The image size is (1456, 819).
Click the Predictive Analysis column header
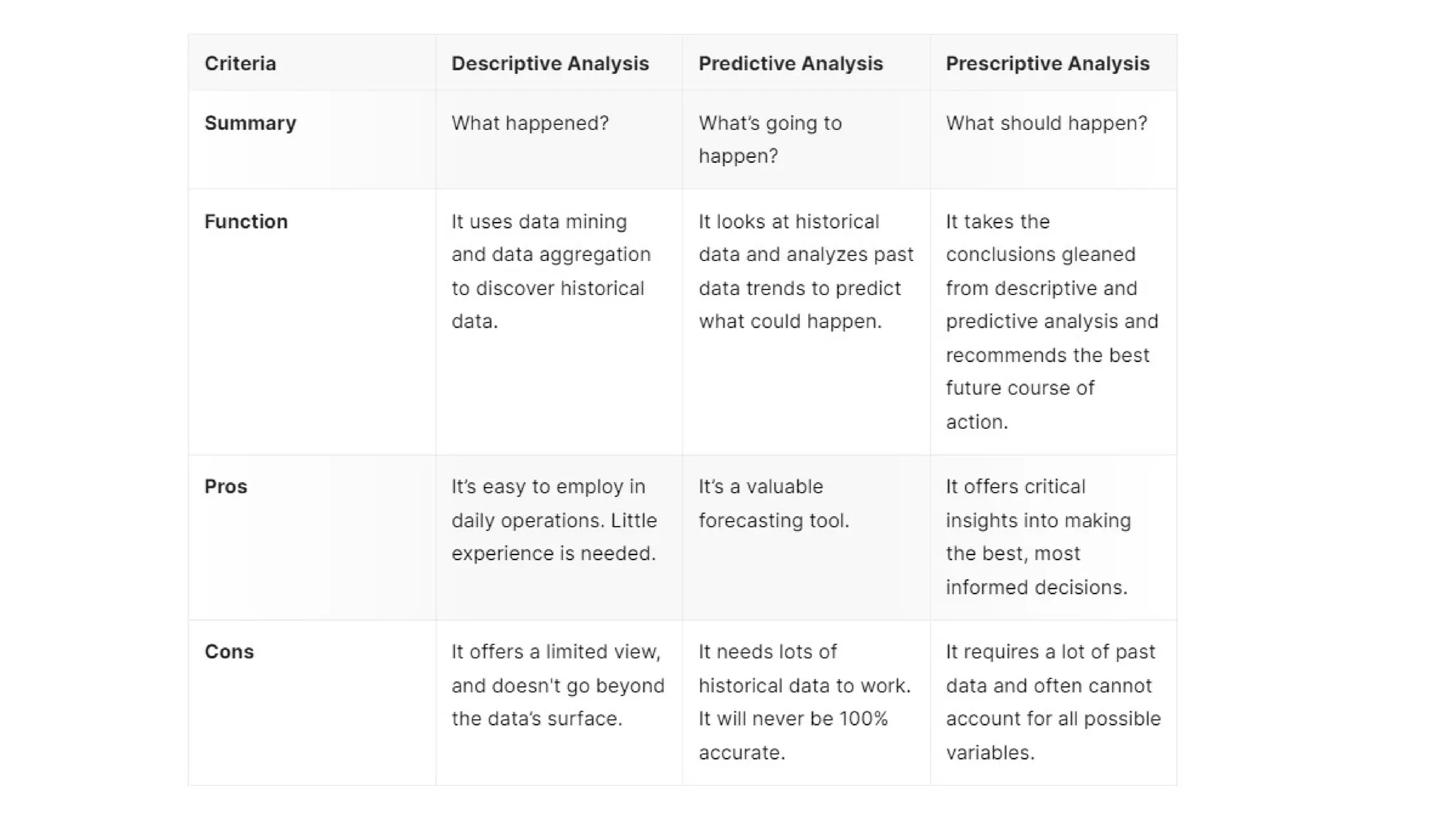tap(791, 63)
